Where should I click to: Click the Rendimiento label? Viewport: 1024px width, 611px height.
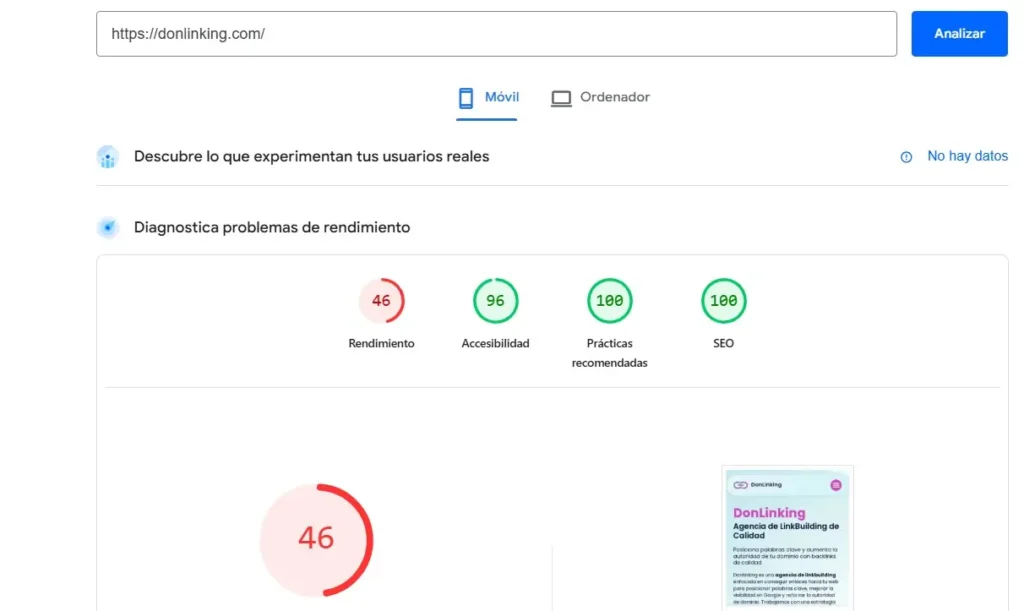click(381, 343)
